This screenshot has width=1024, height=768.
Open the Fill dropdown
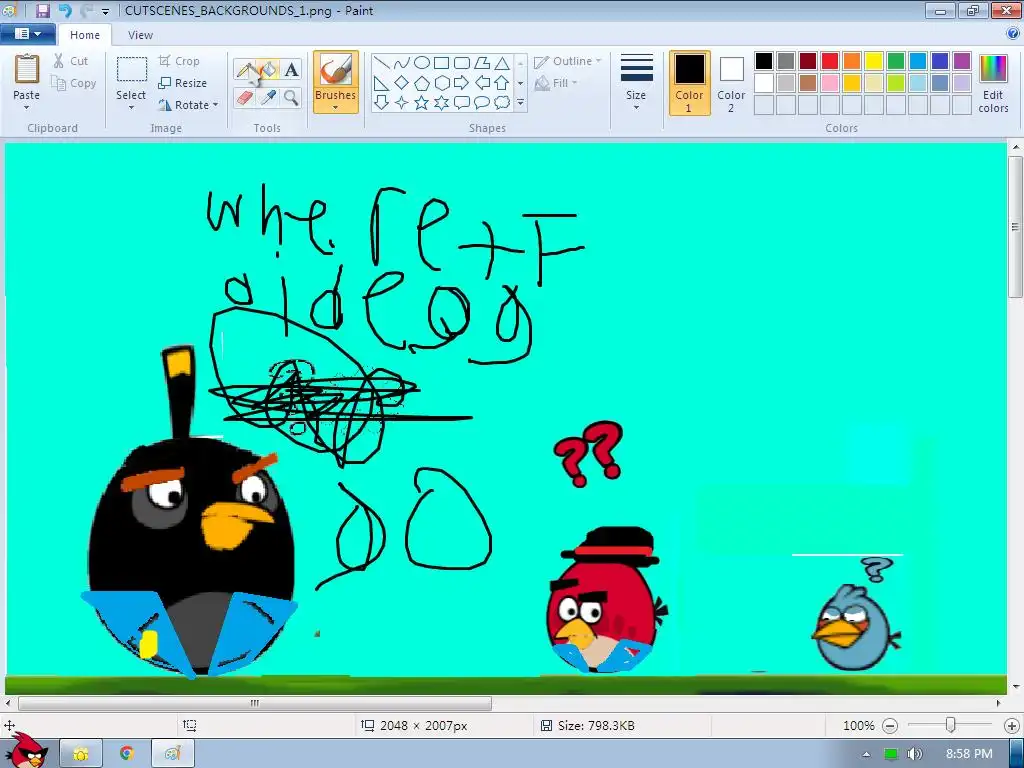(556, 83)
